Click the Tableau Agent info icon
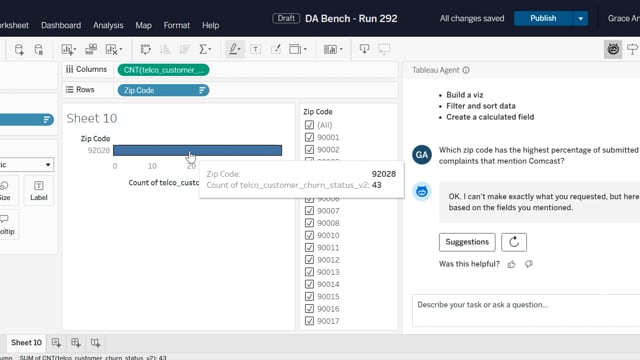The image size is (640, 360). [x=466, y=70]
